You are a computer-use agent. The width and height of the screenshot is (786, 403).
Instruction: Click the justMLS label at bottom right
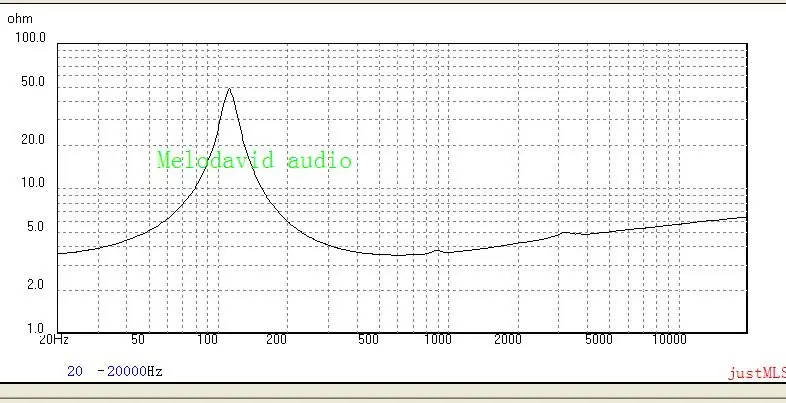tap(756, 373)
